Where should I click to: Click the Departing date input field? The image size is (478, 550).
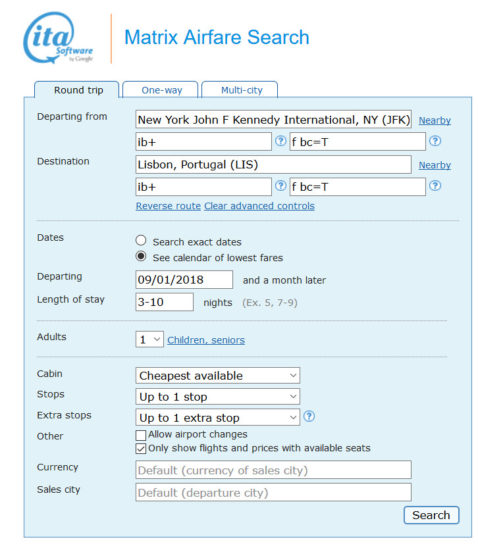(x=184, y=280)
